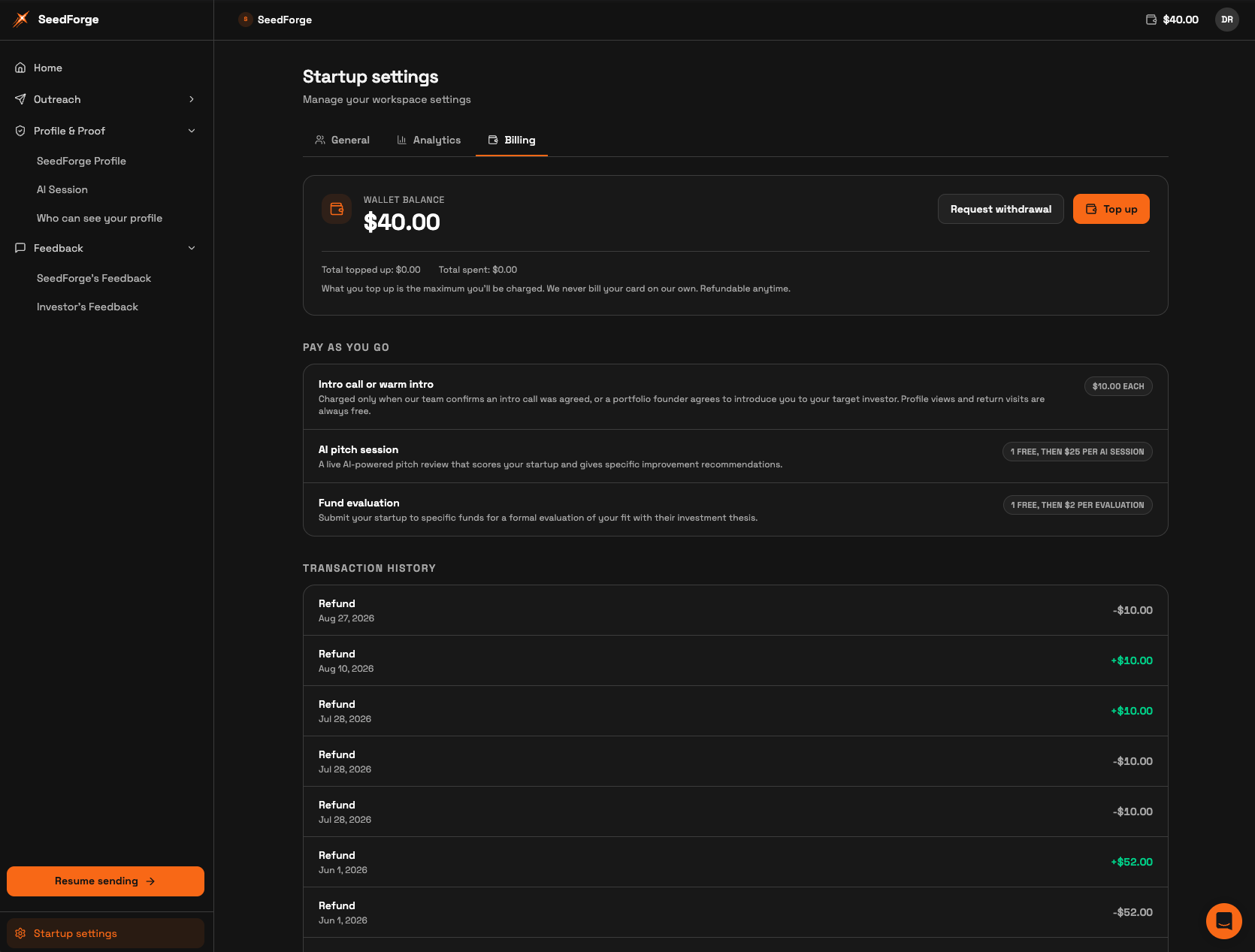Click the Outreach paper plane icon

(x=20, y=99)
